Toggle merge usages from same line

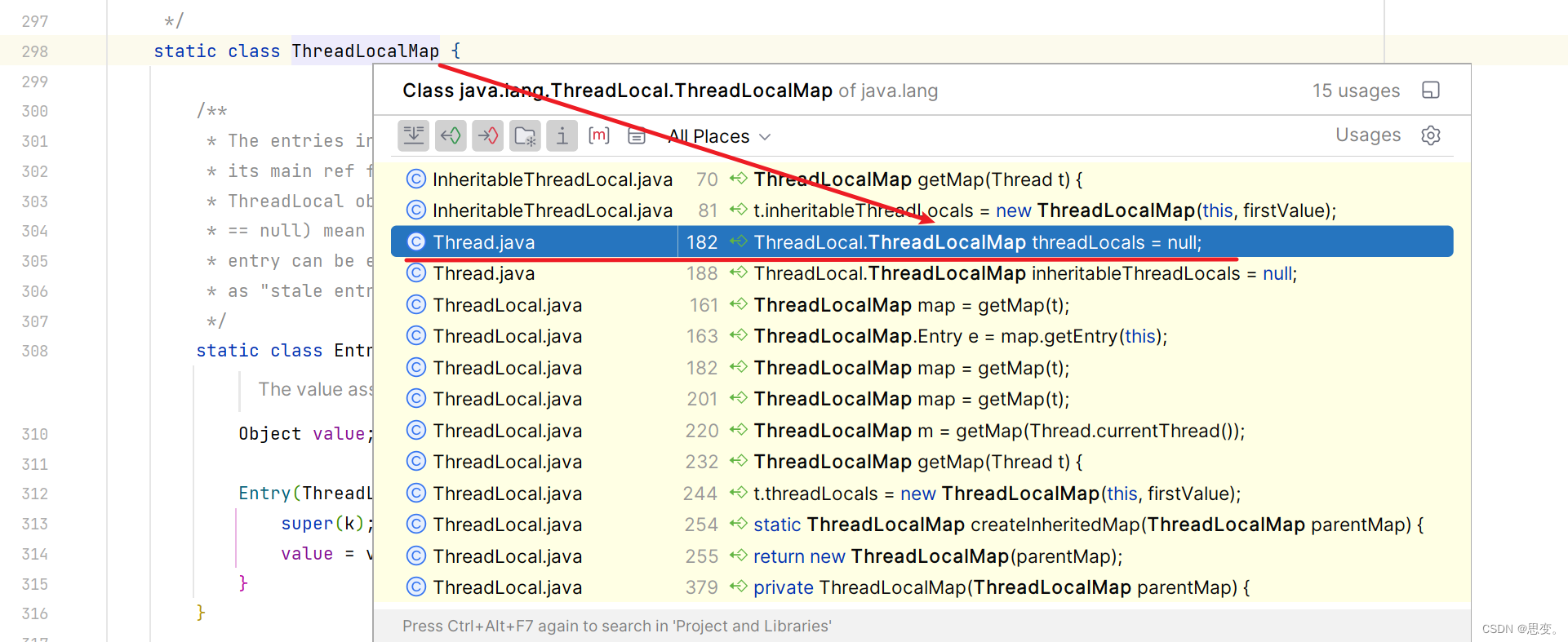[414, 135]
